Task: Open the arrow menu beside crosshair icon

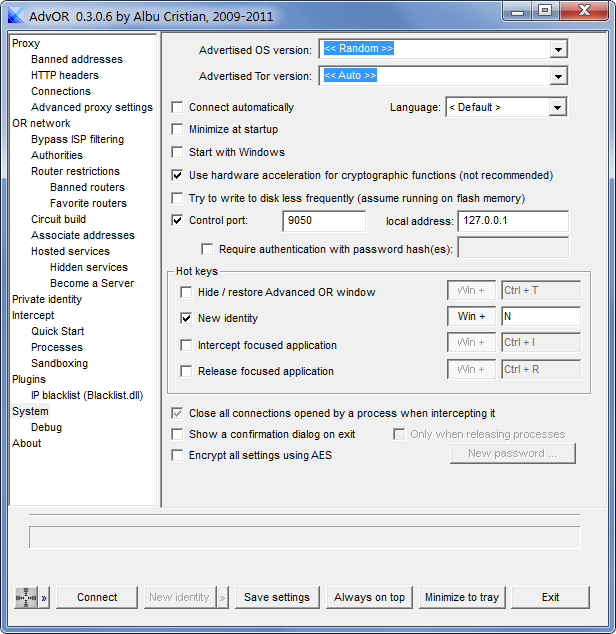Action: (44, 597)
